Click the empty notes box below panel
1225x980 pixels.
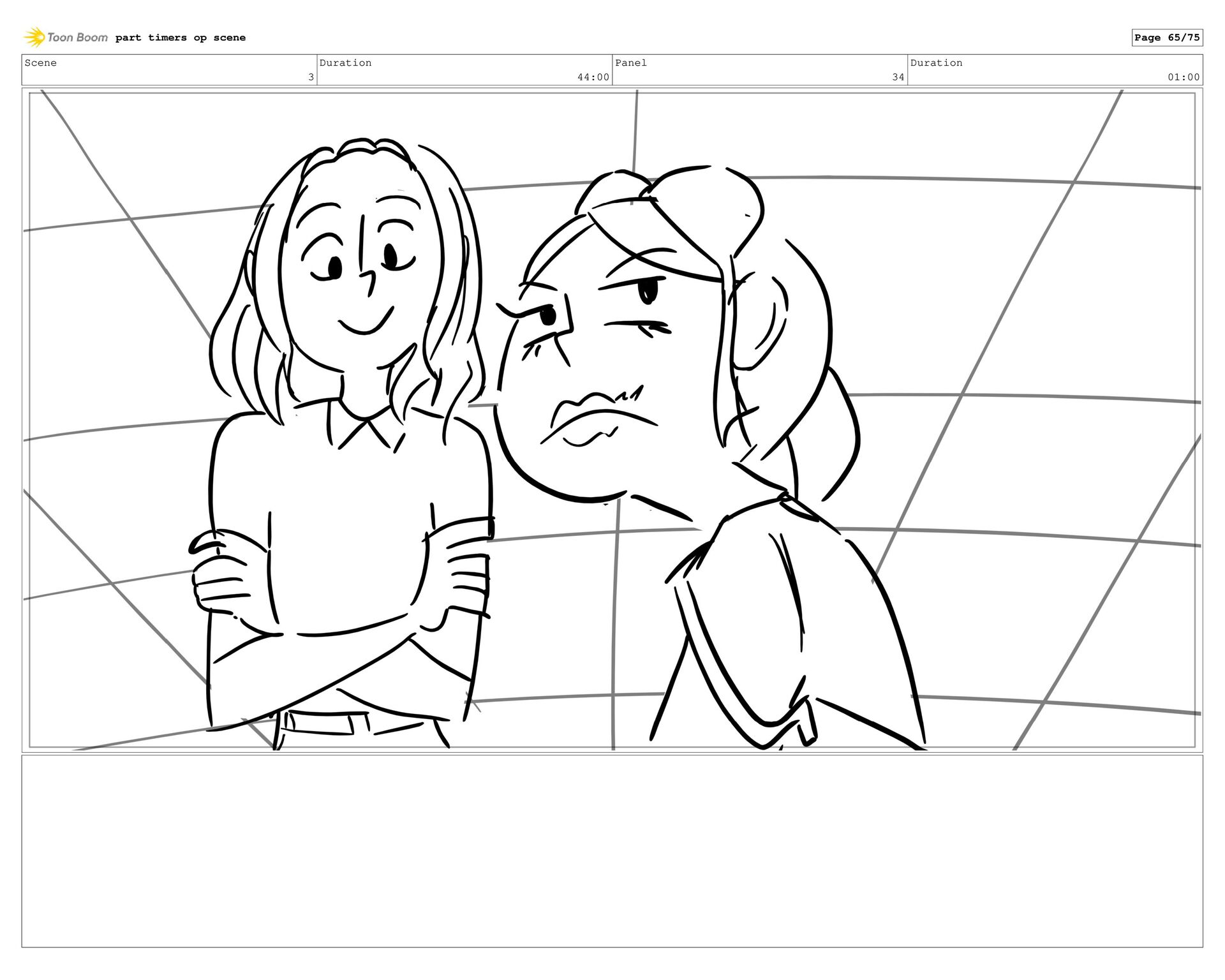[x=612, y=851]
